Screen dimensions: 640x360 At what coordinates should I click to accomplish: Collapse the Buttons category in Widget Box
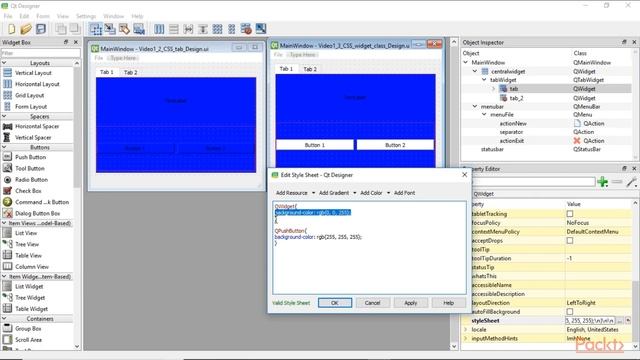[x=4, y=147]
